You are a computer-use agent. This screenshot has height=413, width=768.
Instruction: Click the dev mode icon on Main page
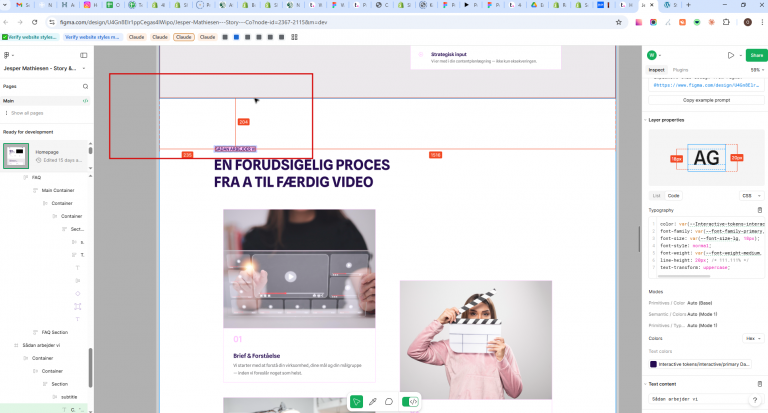85,101
